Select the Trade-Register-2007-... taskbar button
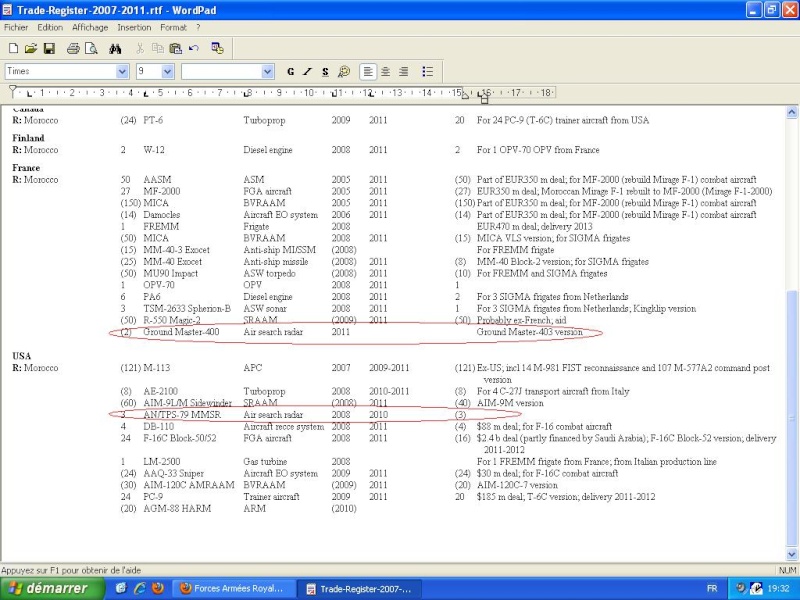This screenshot has width=800, height=600. pos(361,589)
